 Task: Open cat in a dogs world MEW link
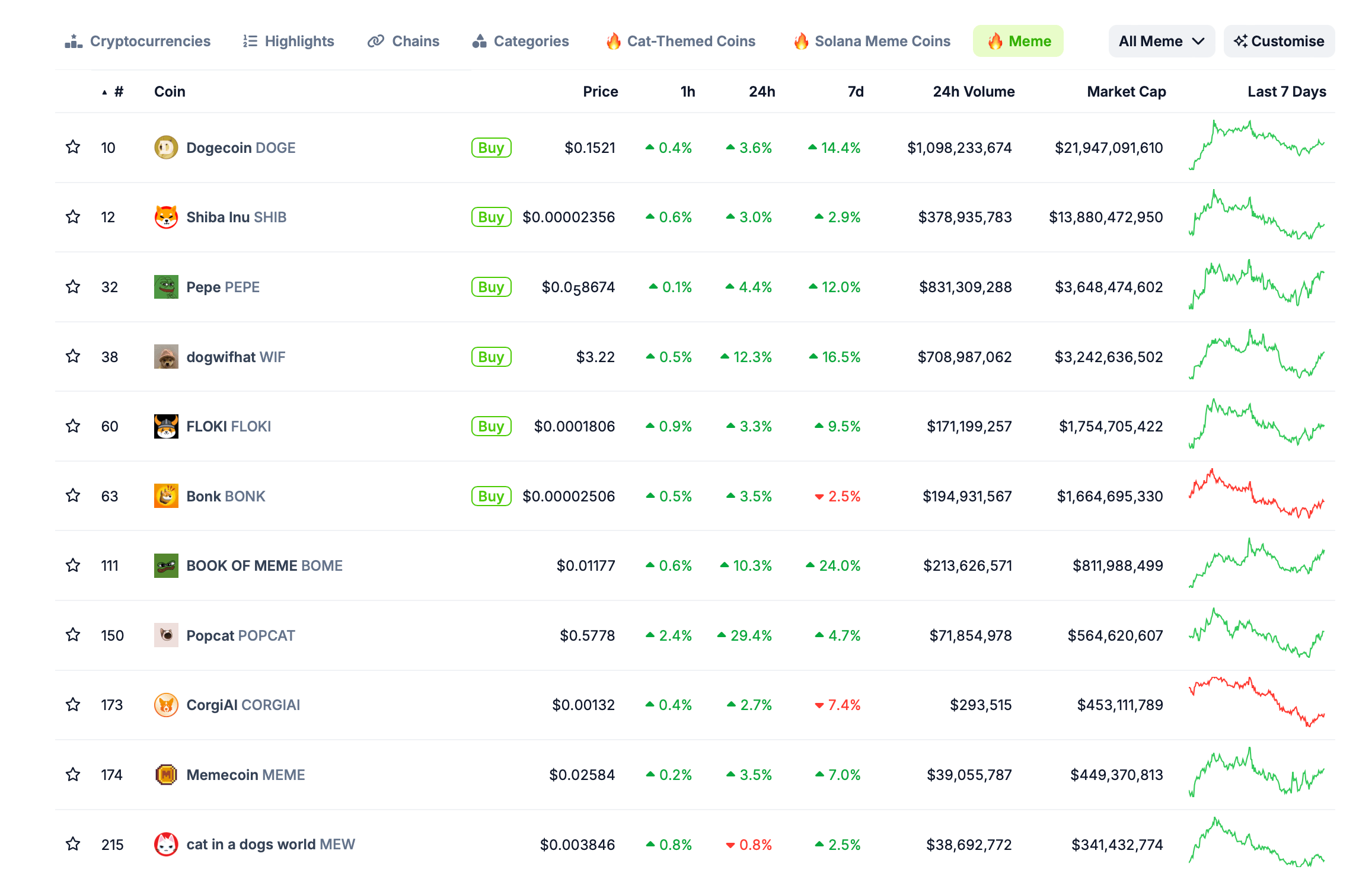click(x=270, y=845)
